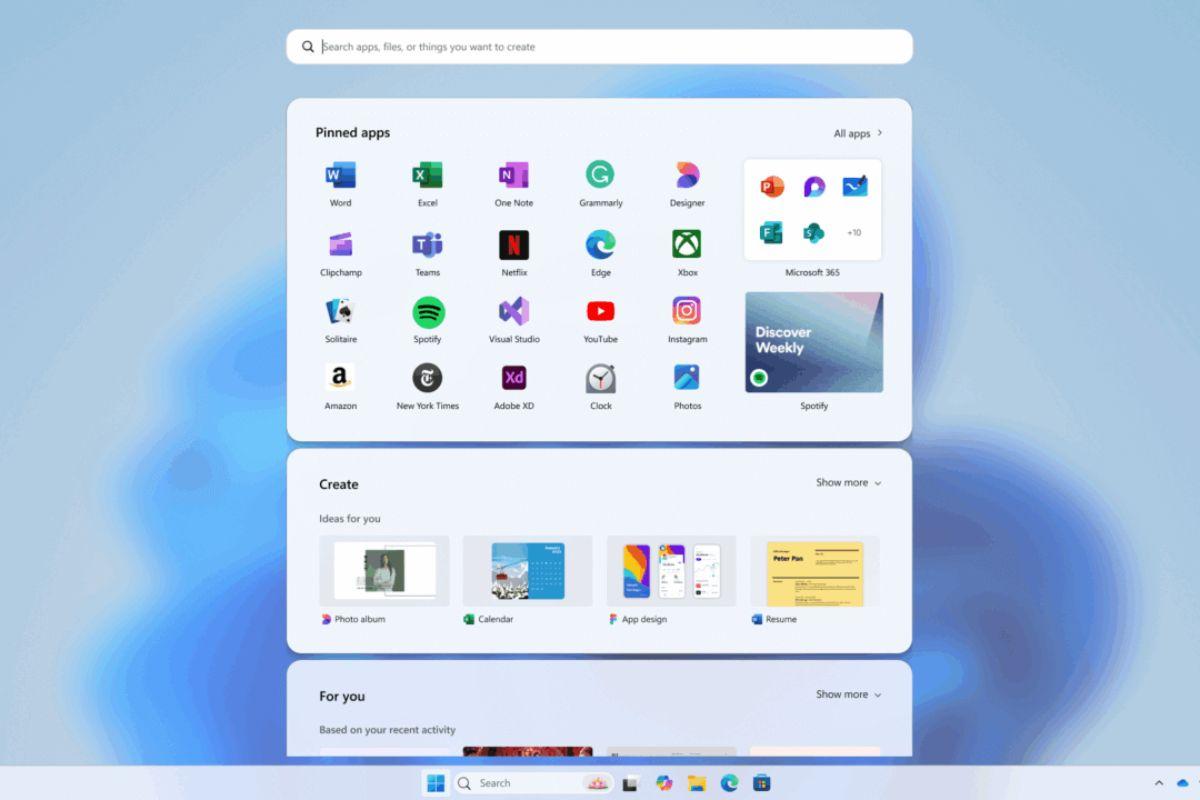Image resolution: width=1200 pixels, height=800 pixels.
Task: Open the All apps list
Action: click(857, 132)
